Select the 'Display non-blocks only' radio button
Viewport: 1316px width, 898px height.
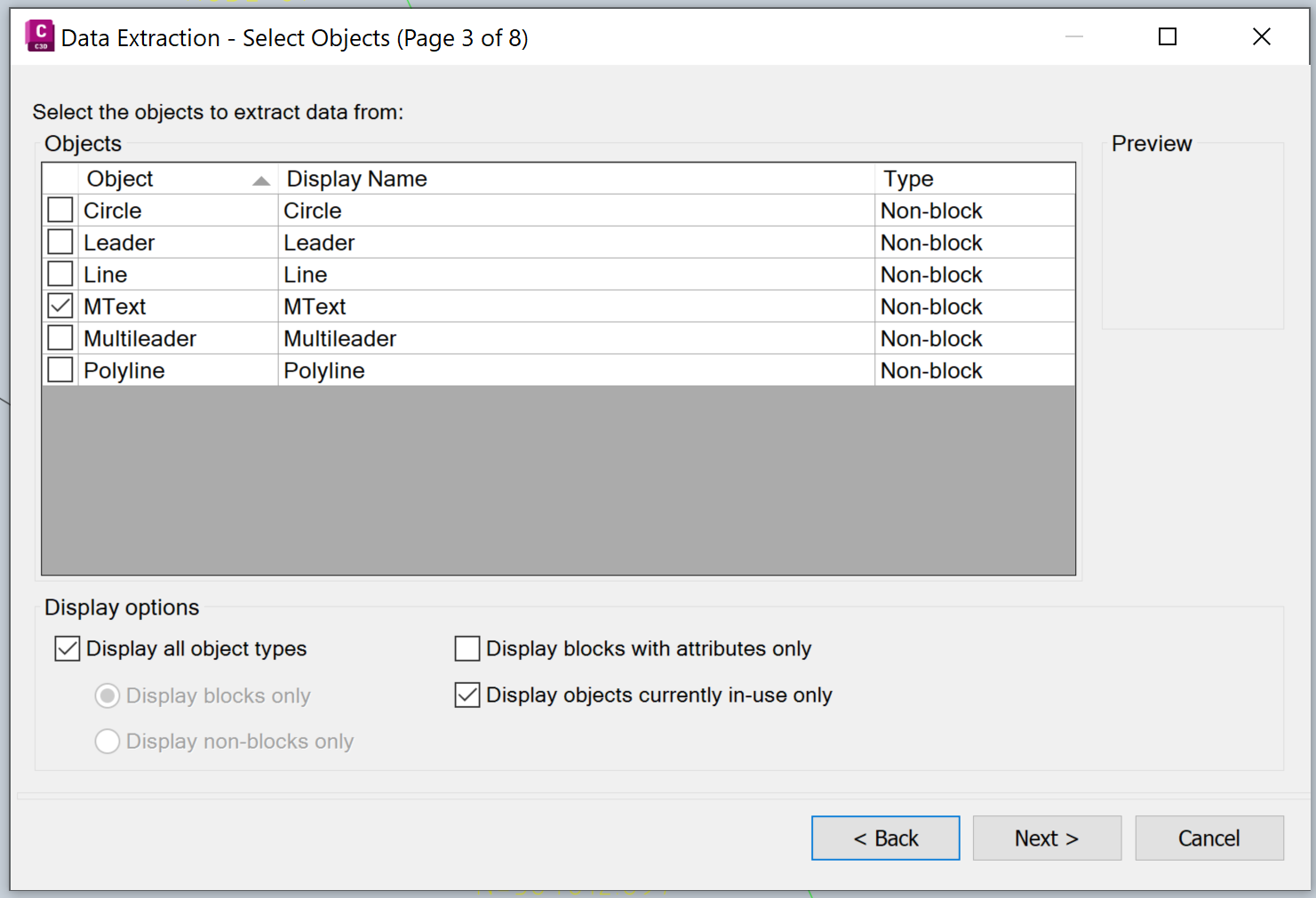pyautogui.click(x=107, y=741)
